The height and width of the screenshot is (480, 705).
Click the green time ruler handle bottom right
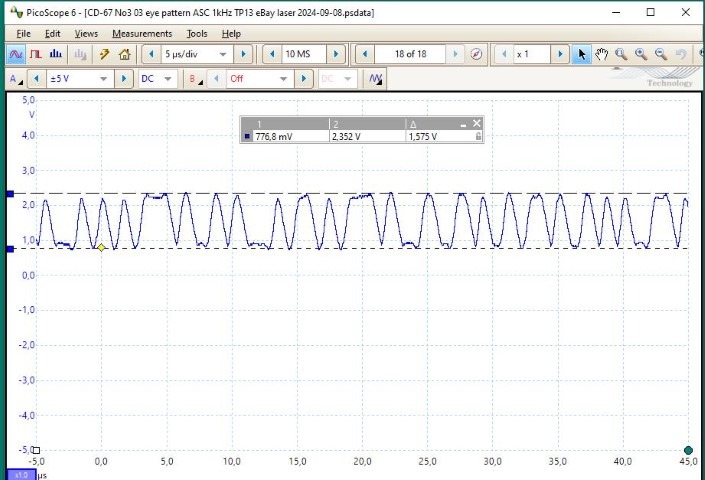[688, 450]
